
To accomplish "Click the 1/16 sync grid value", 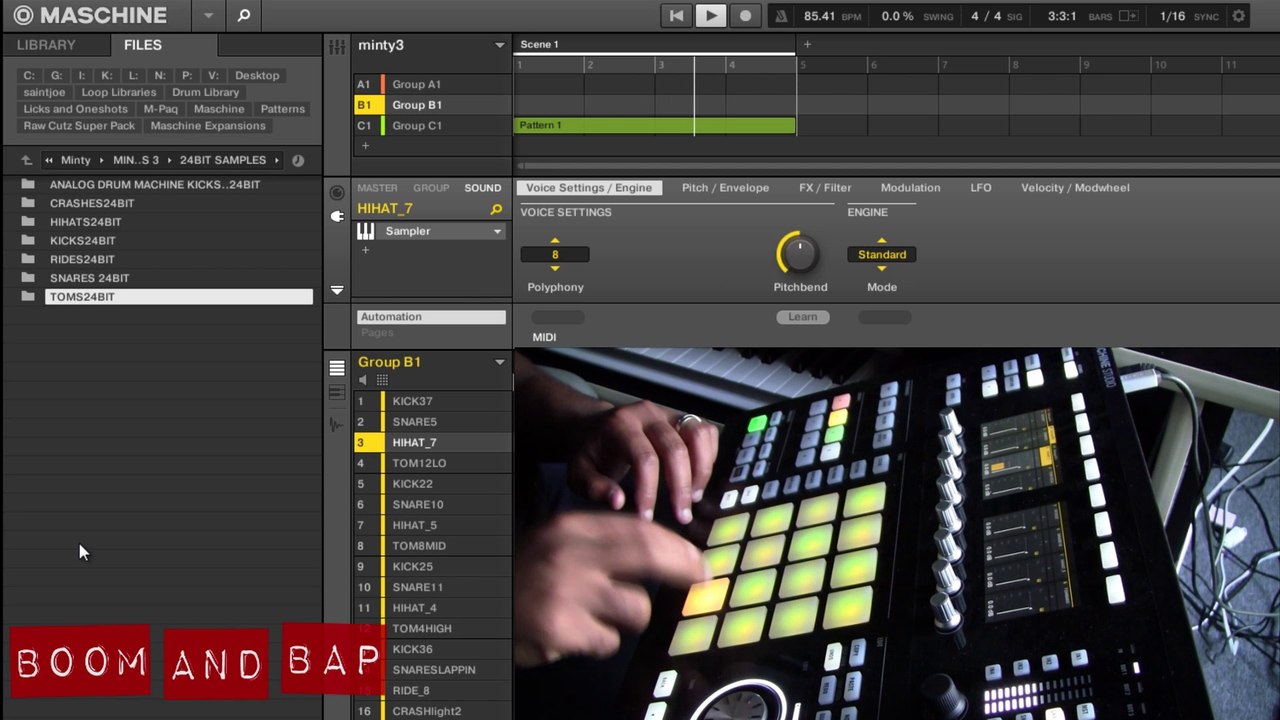I will [x=1172, y=16].
